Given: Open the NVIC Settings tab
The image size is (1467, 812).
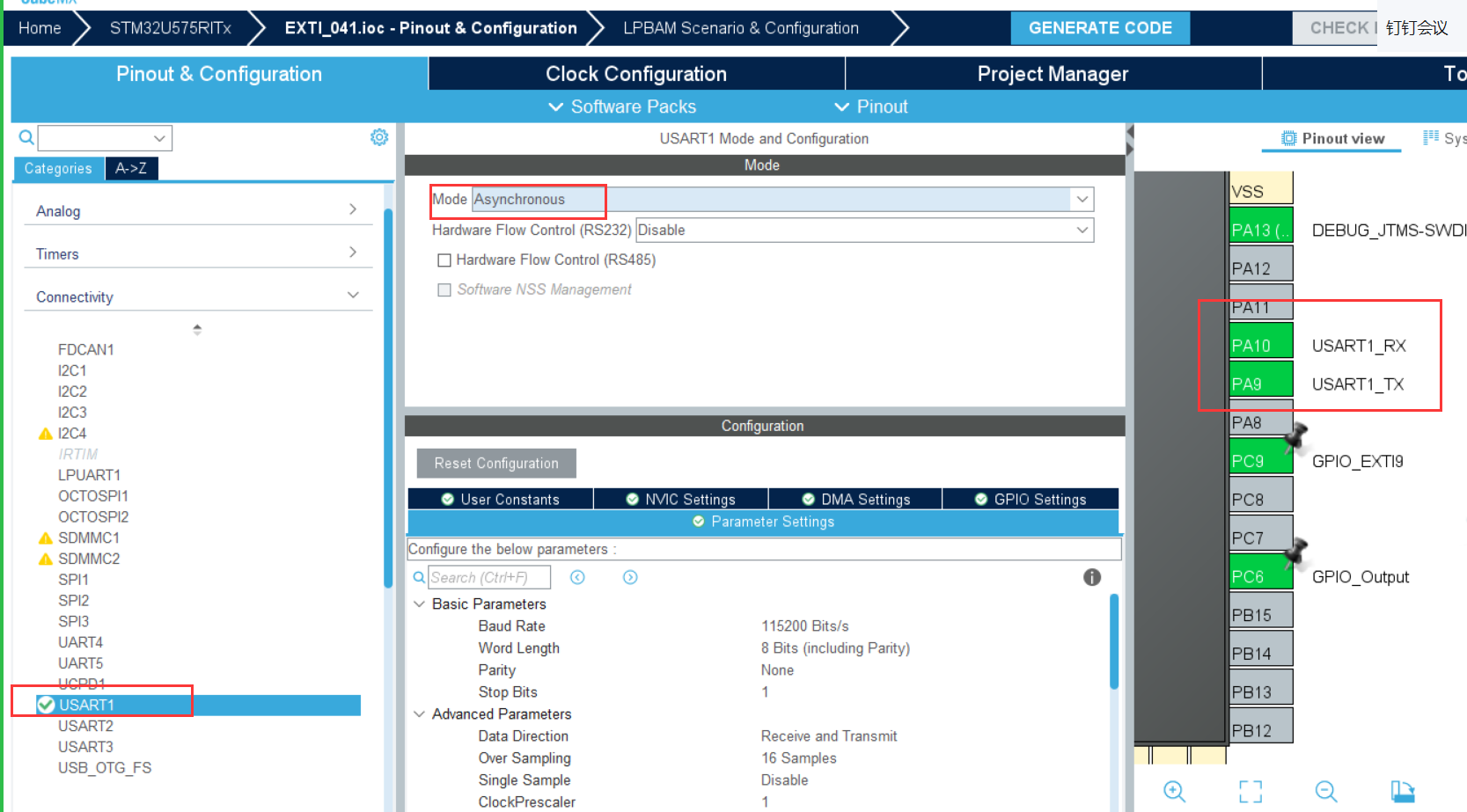Looking at the screenshot, I should pos(680,499).
